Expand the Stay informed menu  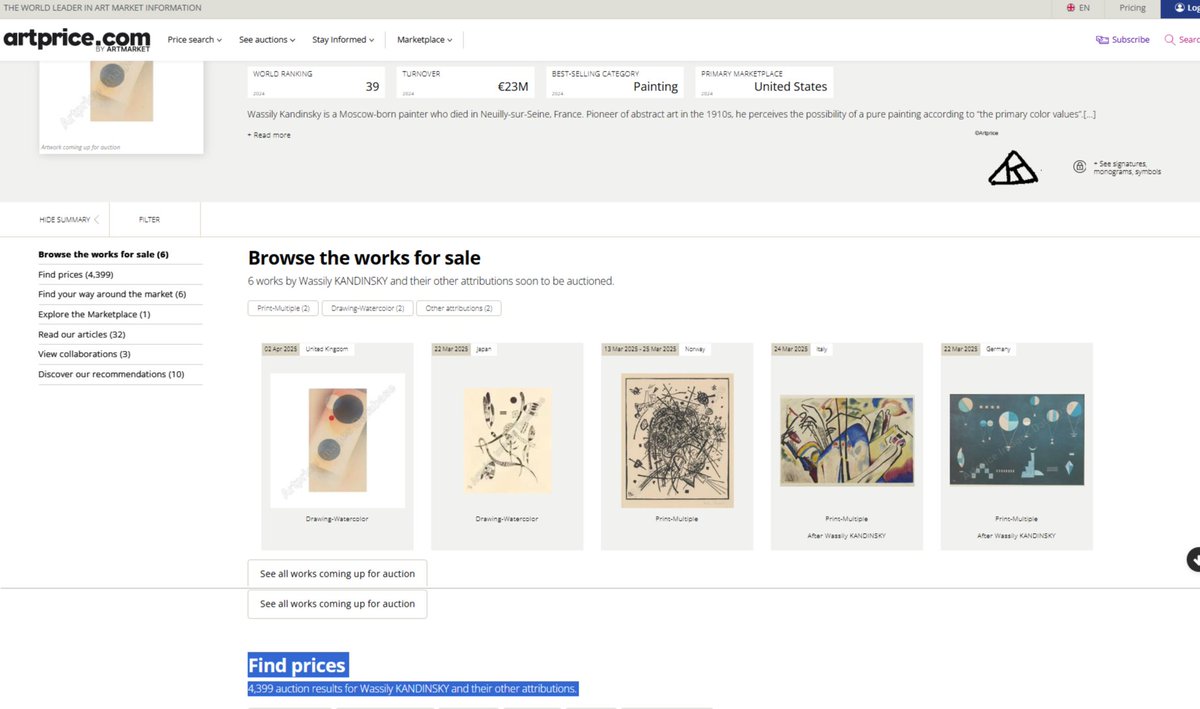343,40
